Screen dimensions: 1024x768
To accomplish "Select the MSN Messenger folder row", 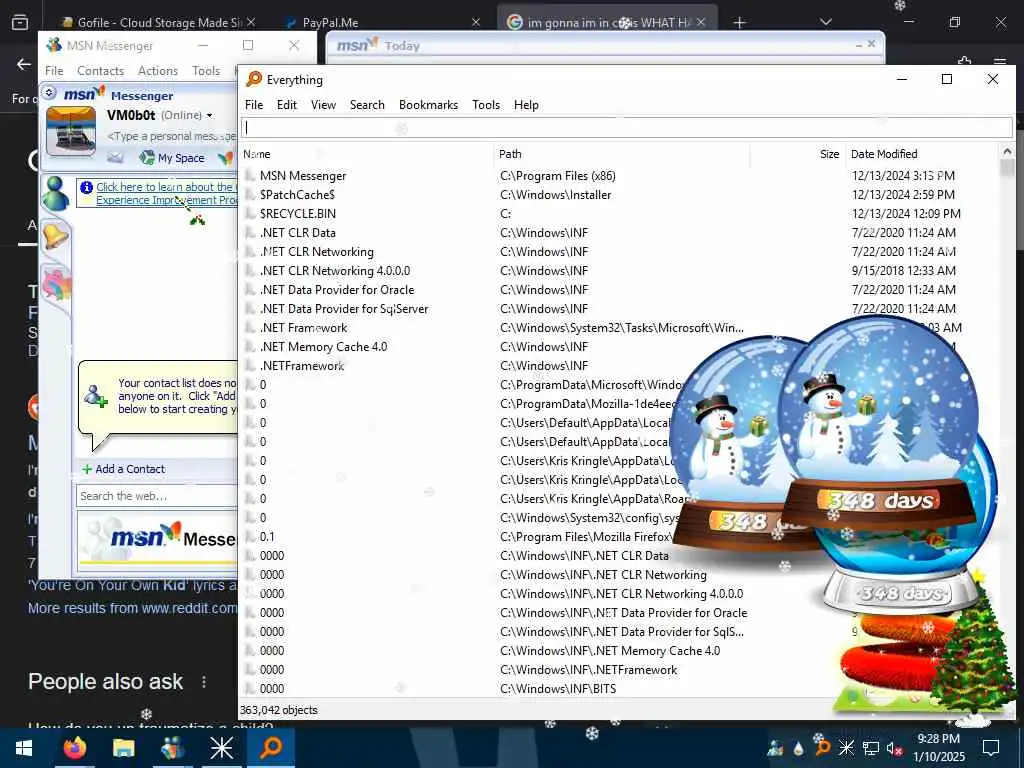I will coord(618,176).
